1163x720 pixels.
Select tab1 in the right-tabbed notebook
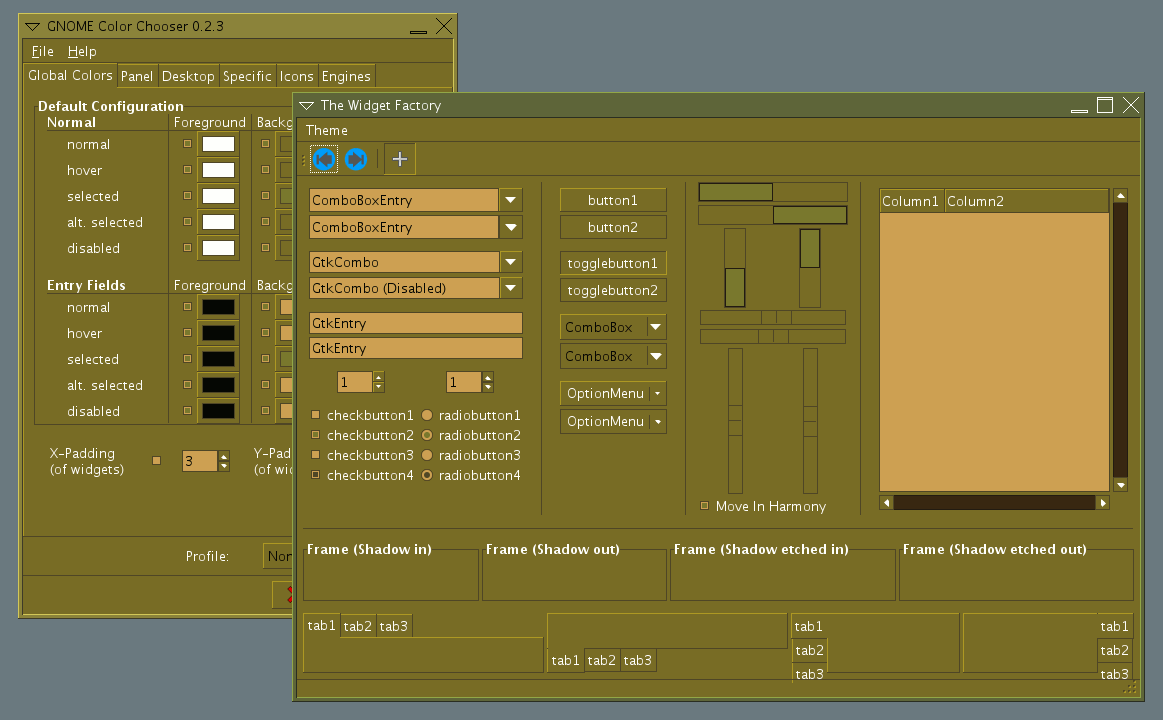pyautogui.click(x=1114, y=627)
